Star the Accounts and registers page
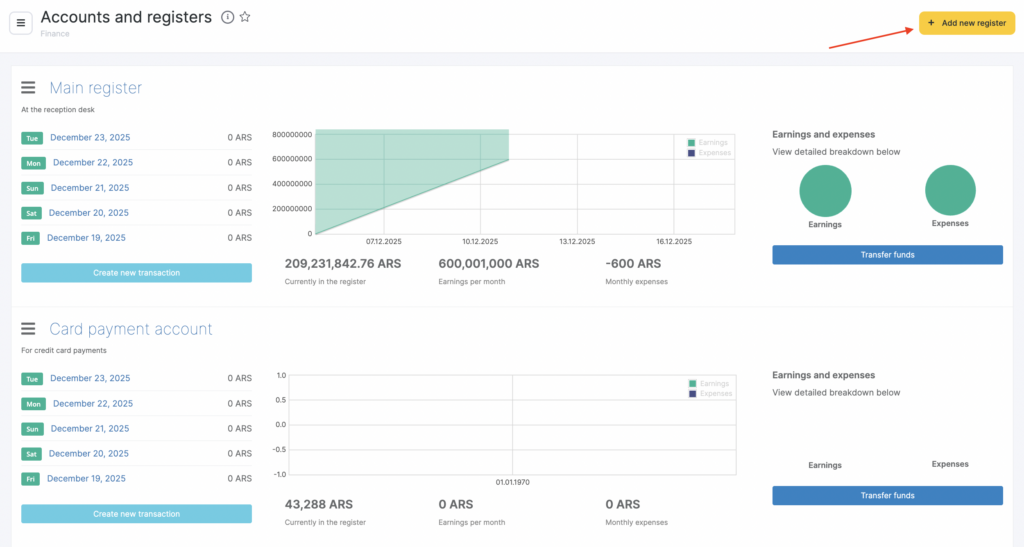Screen dimensions: 1024x547 pos(245,17)
